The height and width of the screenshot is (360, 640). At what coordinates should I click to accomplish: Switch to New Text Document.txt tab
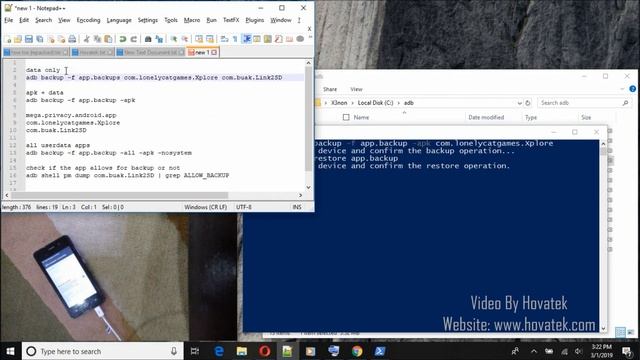click(x=150, y=52)
